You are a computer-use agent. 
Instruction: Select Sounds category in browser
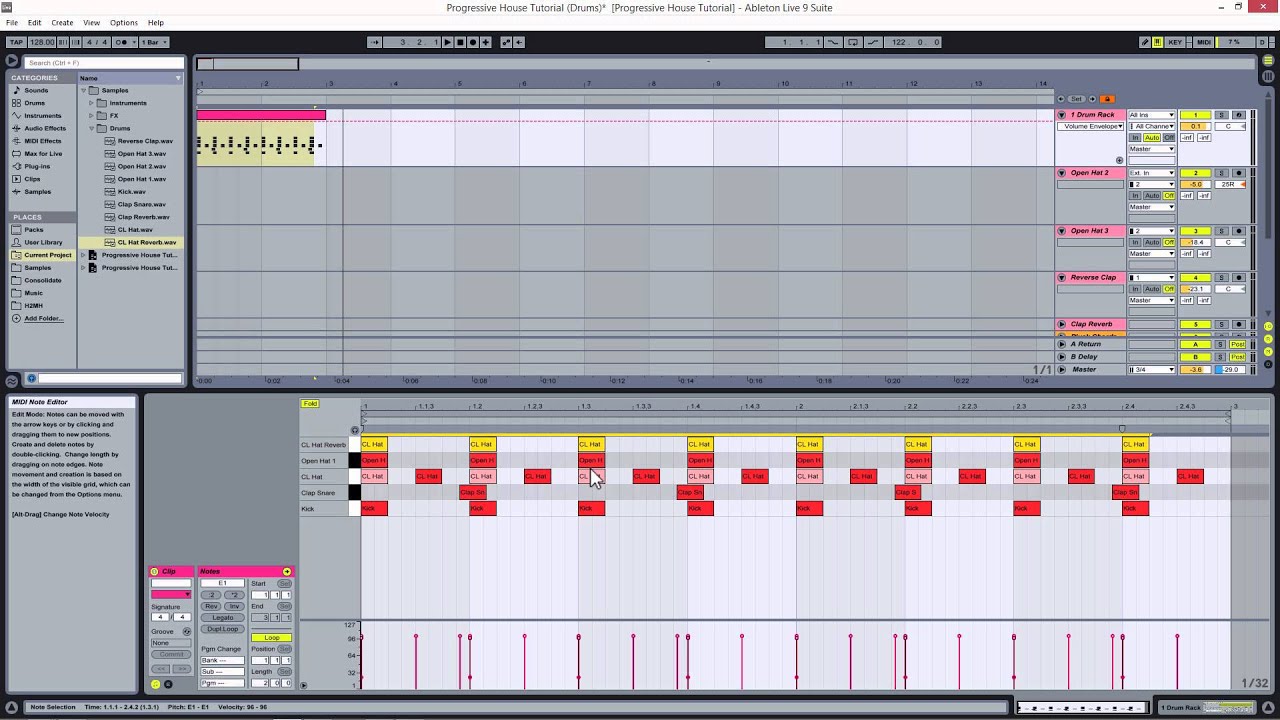[x=36, y=90]
